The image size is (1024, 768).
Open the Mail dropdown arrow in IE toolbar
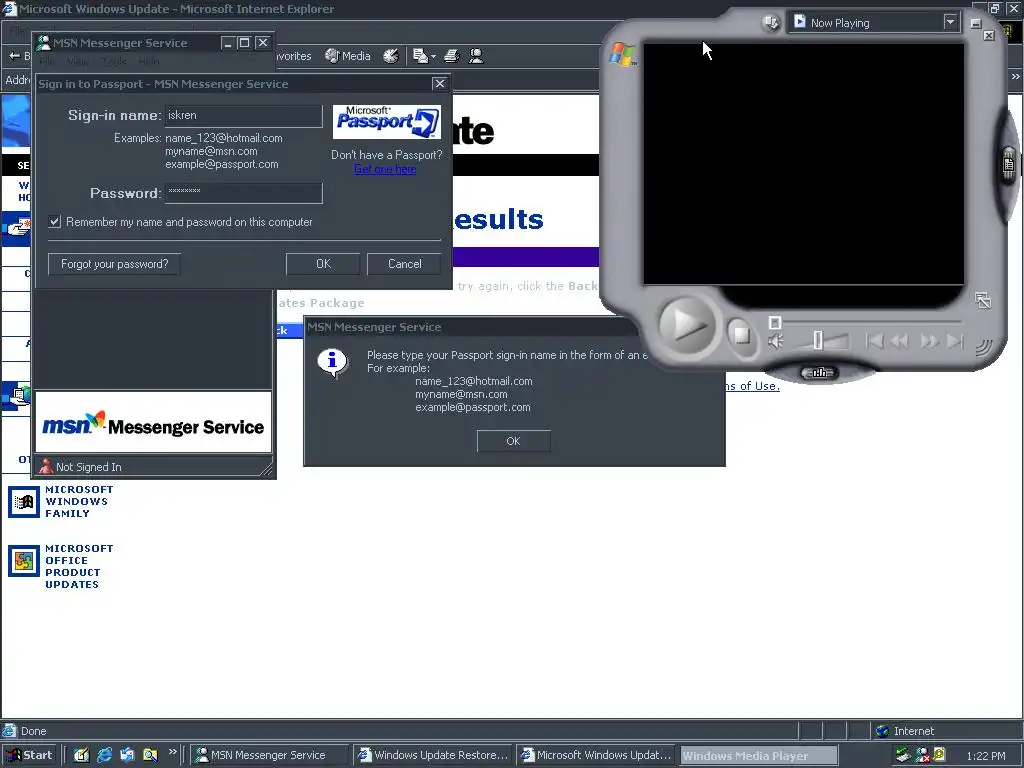click(433, 57)
